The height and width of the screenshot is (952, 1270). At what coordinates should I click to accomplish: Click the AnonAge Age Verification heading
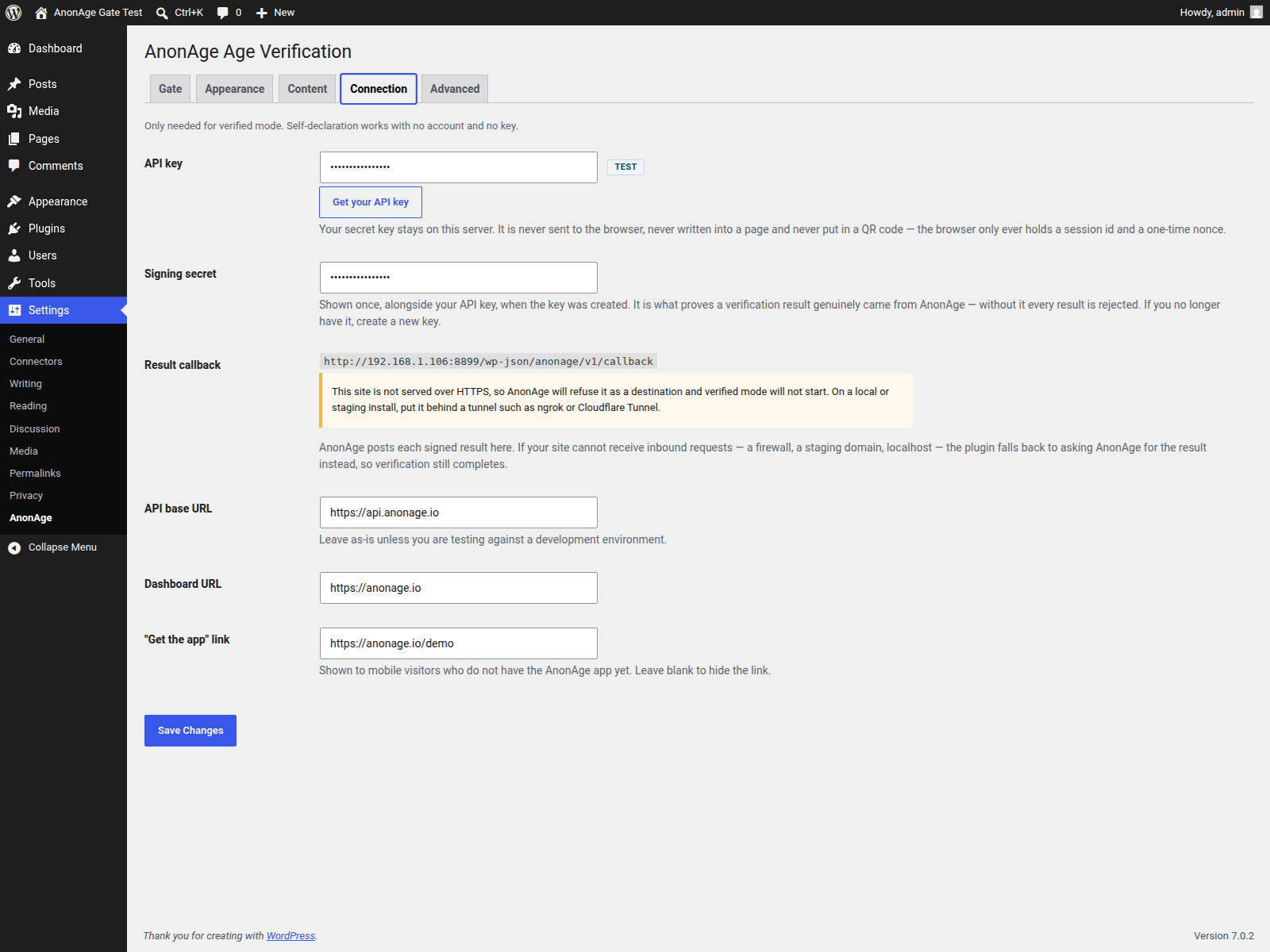(248, 52)
